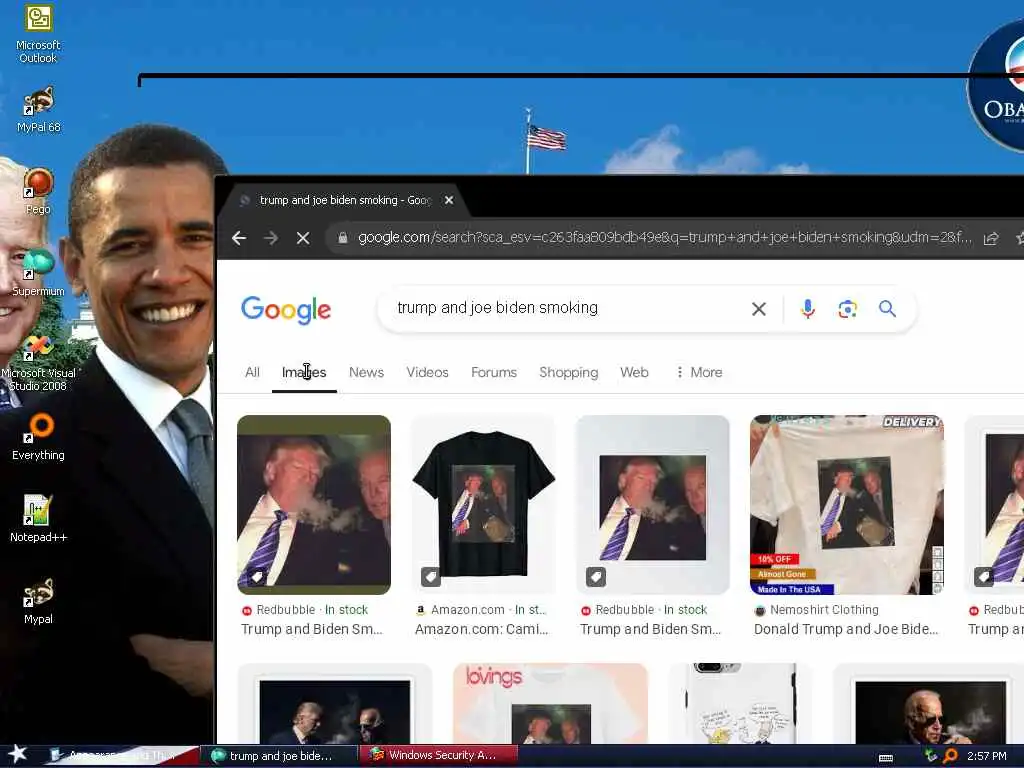This screenshot has height=768, width=1024.
Task: Stop loading the page
Action: [302, 238]
